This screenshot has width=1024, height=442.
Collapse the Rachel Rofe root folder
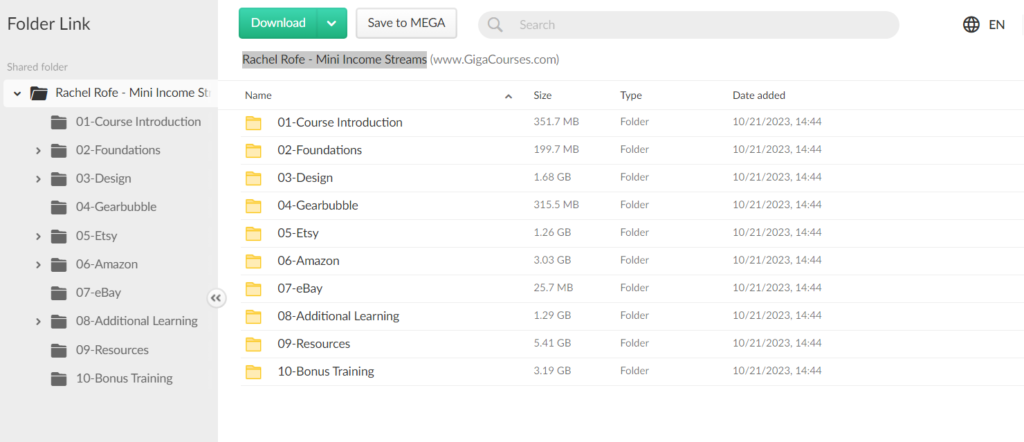(x=17, y=94)
